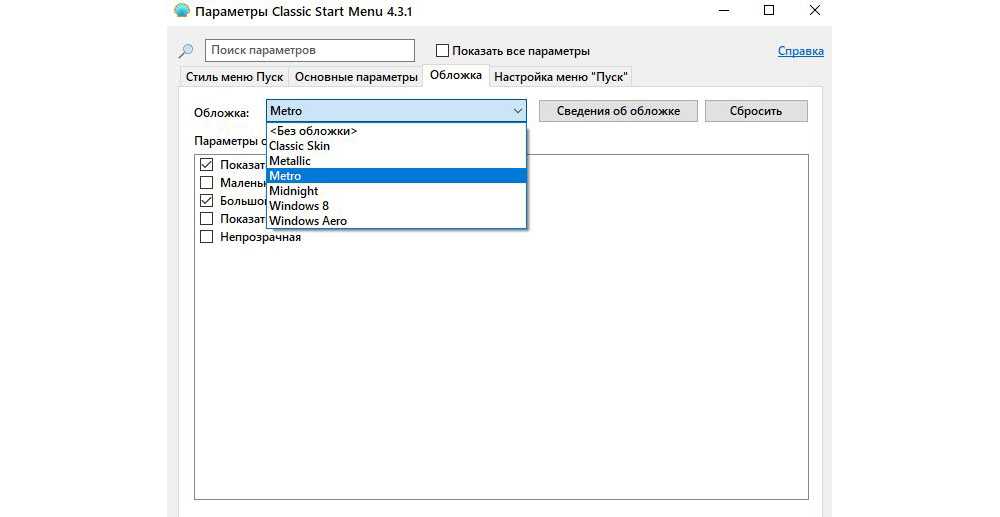The height and width of the screenshot is (517, 1000).
Task: Open the 'Основные параметры' tab
Action: click(x=355, y=77)
